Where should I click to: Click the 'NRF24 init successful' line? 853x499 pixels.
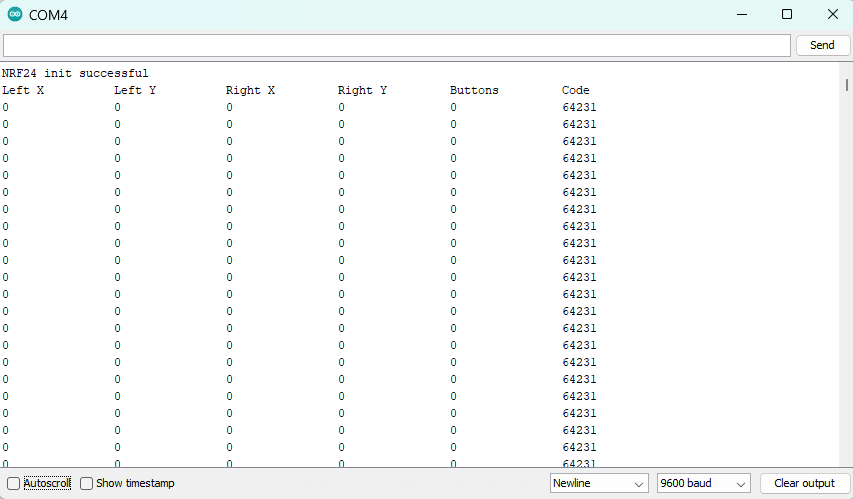click(75, 73)
